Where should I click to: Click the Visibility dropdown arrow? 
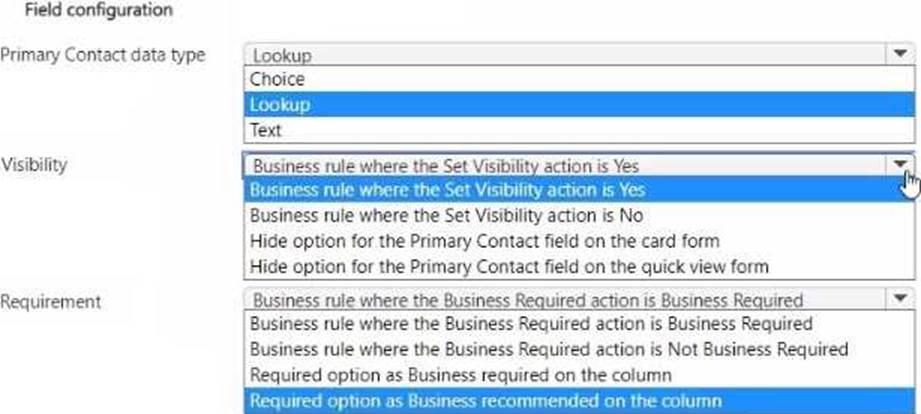click(x=900, y=165)
